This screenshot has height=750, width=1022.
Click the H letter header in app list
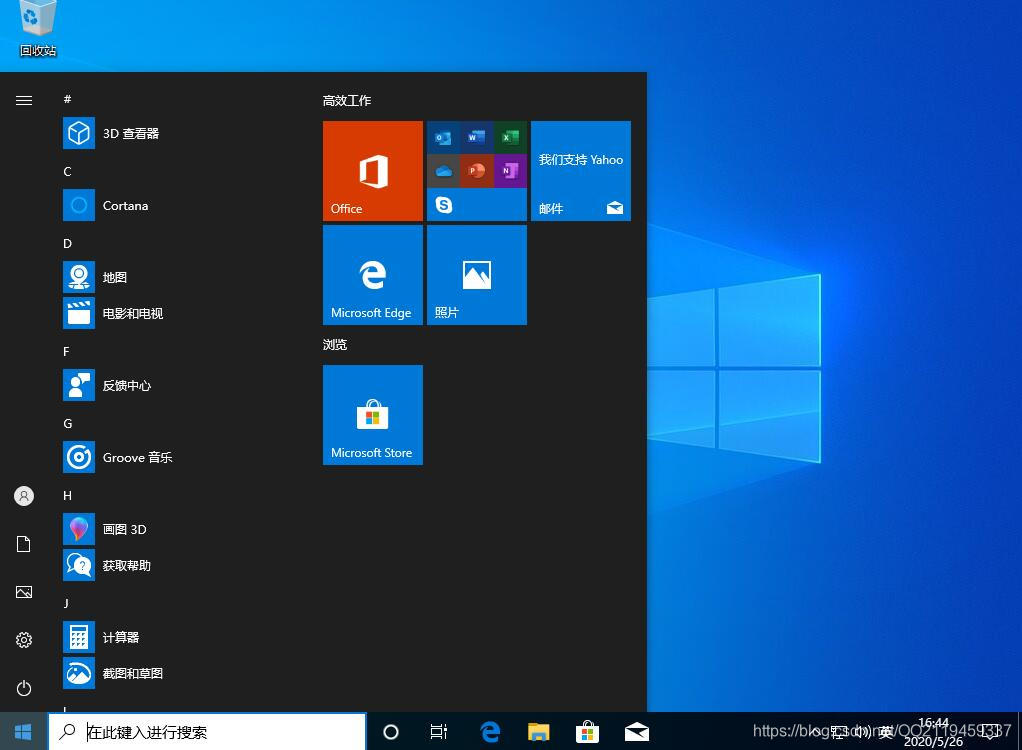[x=67, y=496]
